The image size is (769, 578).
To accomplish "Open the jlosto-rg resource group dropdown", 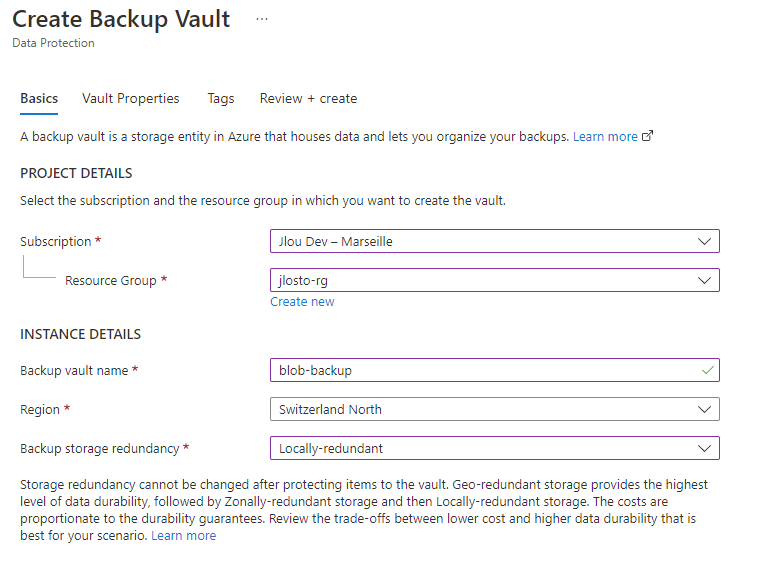I will click(494, 280).
